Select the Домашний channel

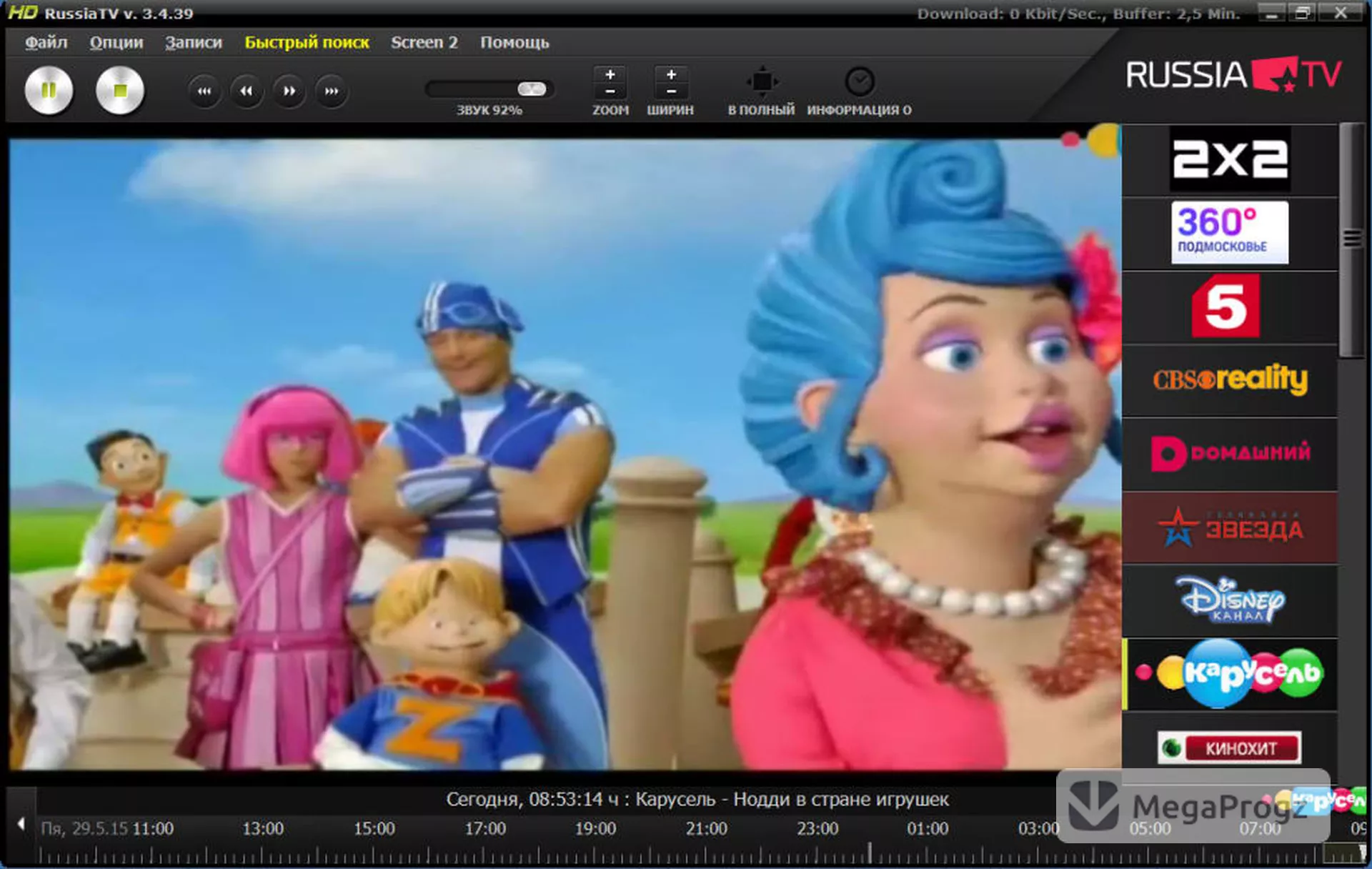(1230, 454)
